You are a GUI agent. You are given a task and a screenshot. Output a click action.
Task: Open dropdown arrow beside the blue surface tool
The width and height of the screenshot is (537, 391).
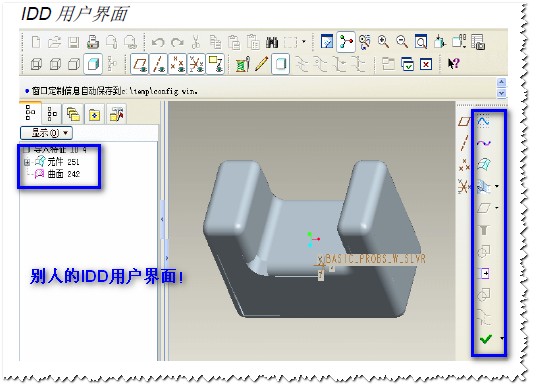coord(497,187)
